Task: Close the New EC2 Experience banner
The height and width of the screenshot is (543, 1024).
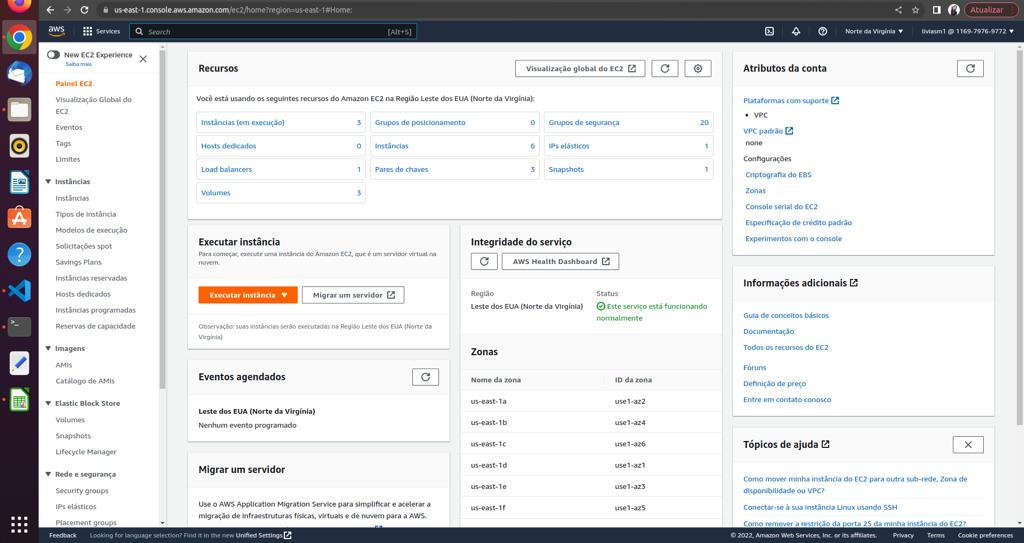Action: (143, 59)
